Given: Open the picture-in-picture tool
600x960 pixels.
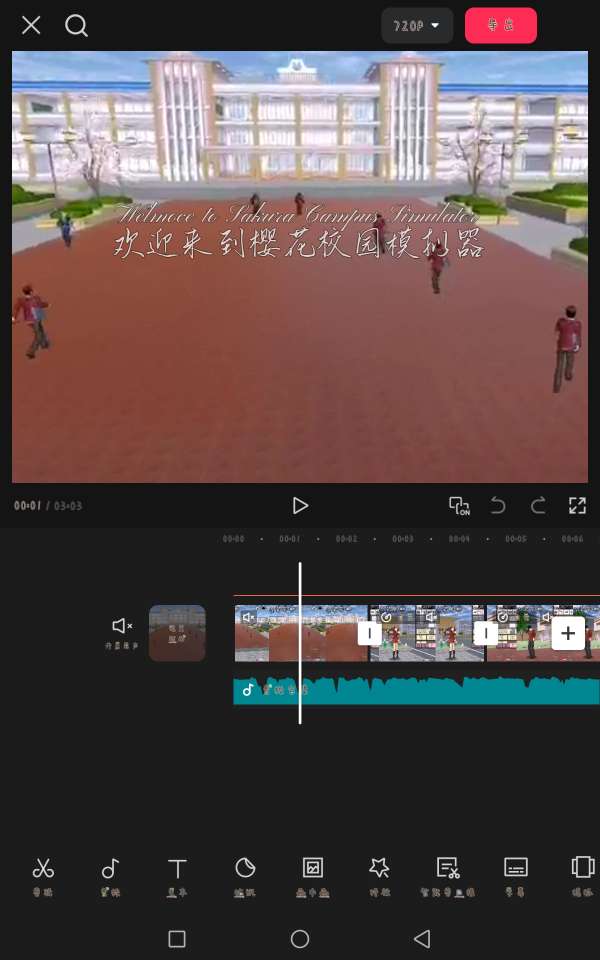Looking at the screenshot, I should pyautogui.click(x=312, y=876).
